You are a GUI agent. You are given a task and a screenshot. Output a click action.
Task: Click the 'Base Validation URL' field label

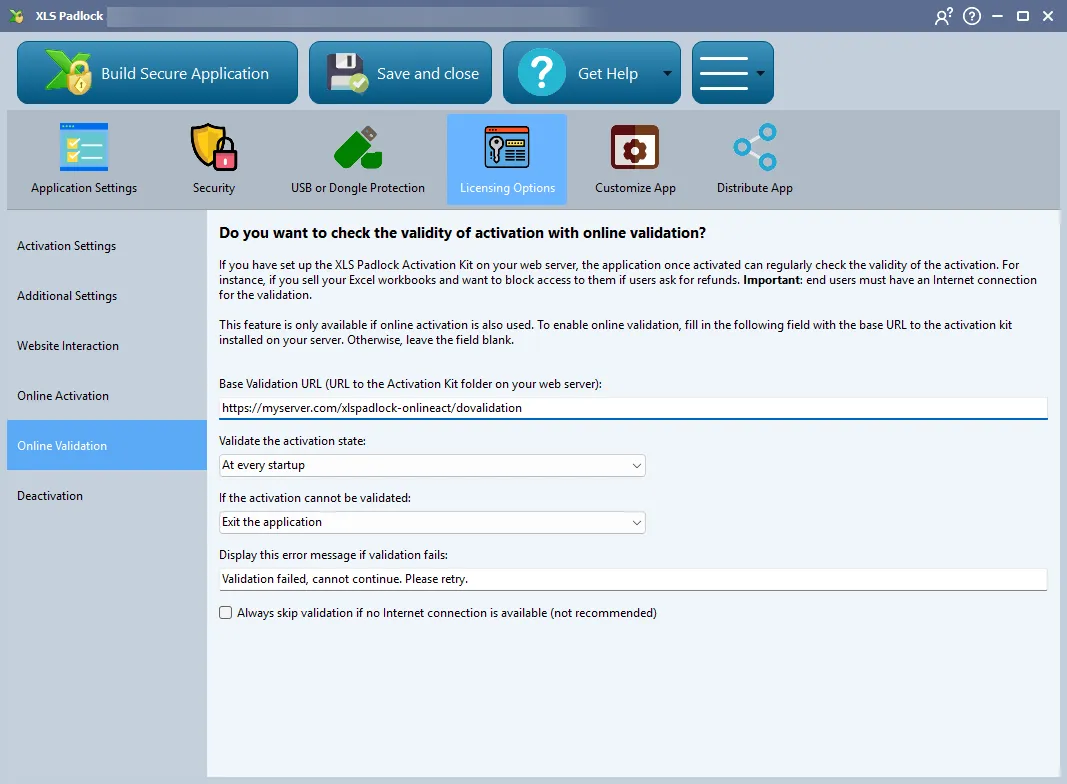(x=410, y=384)
